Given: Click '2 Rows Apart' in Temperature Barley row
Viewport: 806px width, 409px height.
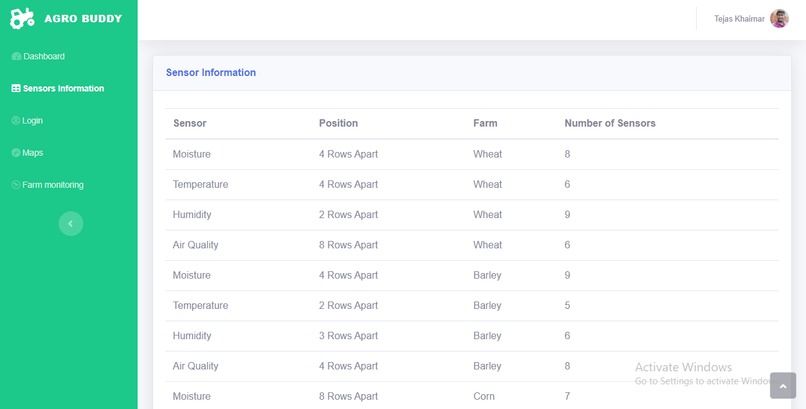Looking at the screenshot, I should (x=348, y=306).
